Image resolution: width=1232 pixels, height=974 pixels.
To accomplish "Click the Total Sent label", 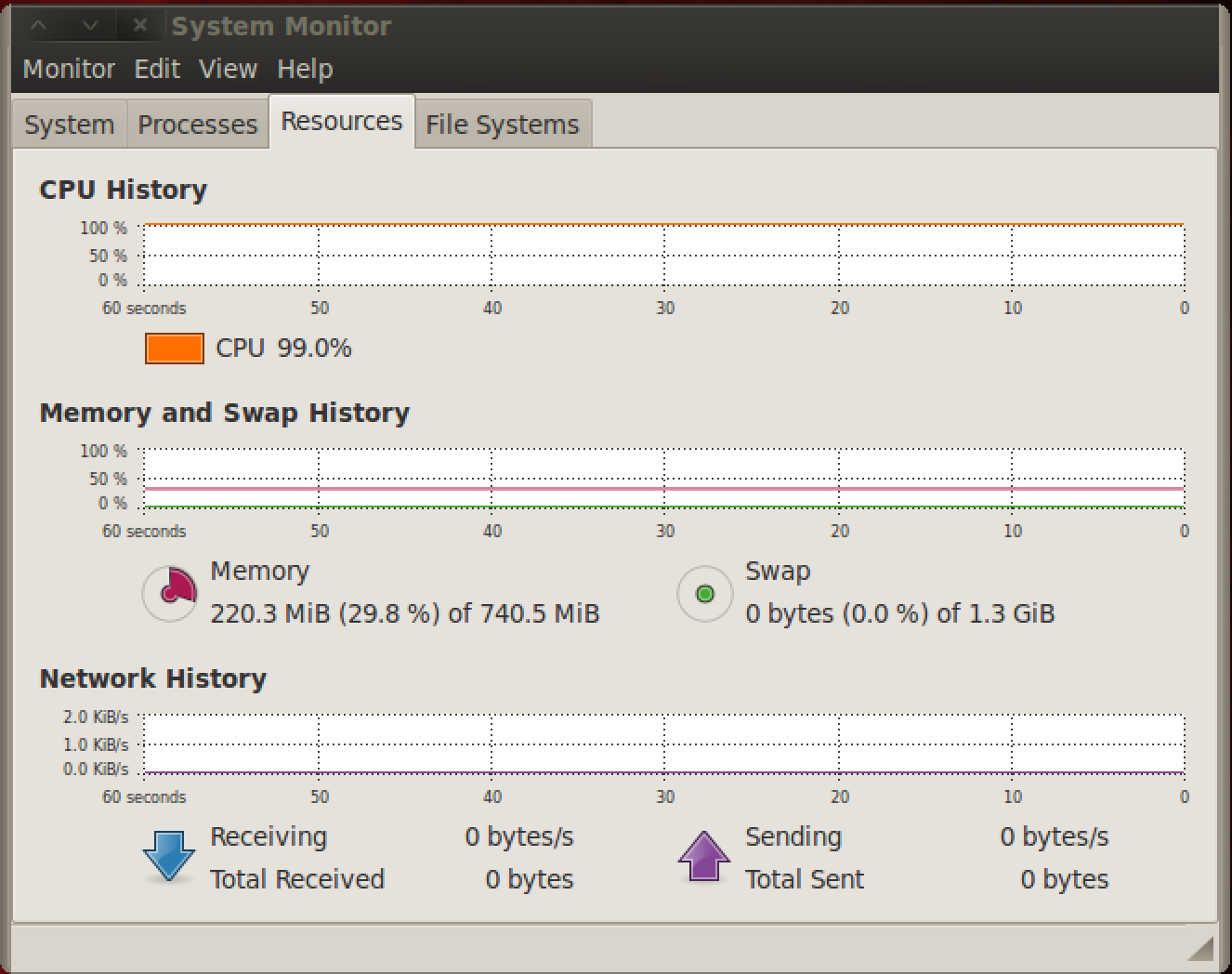I will [x=805, y=879].
